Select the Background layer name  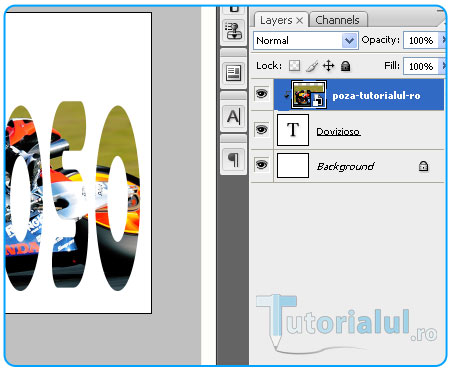point(345,166)
